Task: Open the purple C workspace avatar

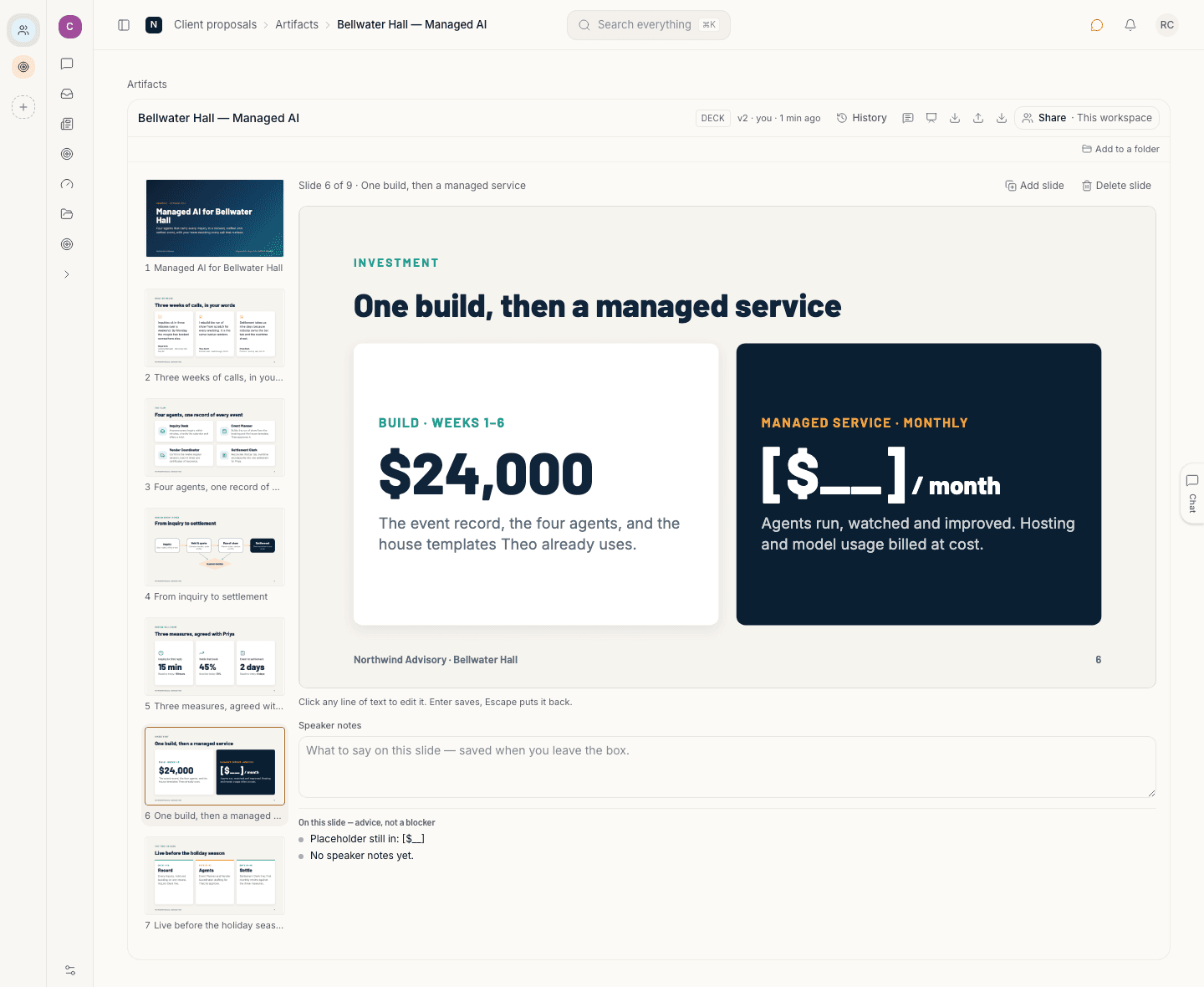Action: pyautogui.click(x=70, y=27)
